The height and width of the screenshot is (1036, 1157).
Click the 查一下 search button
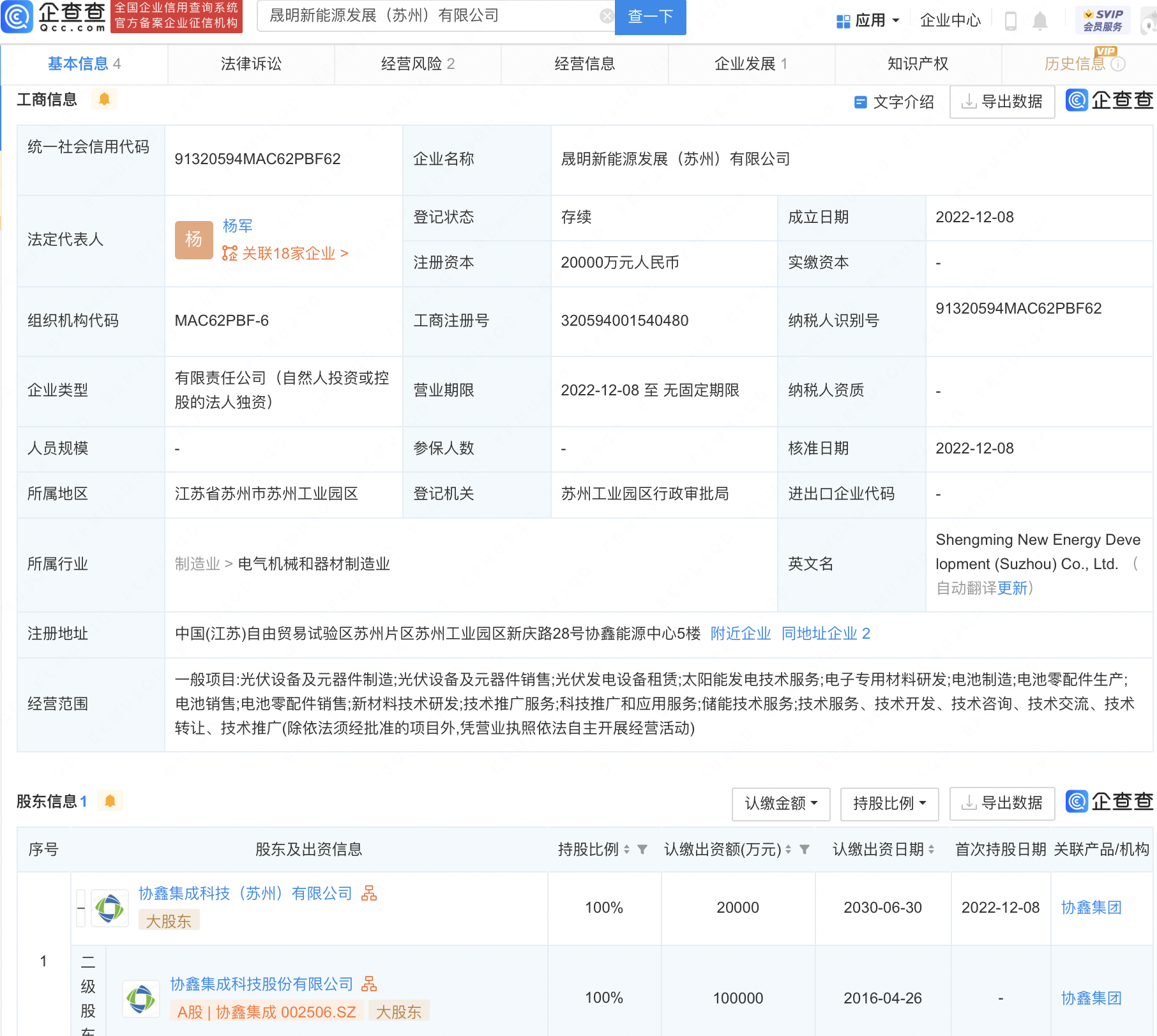pyautogui.click(x=650, y=17)
